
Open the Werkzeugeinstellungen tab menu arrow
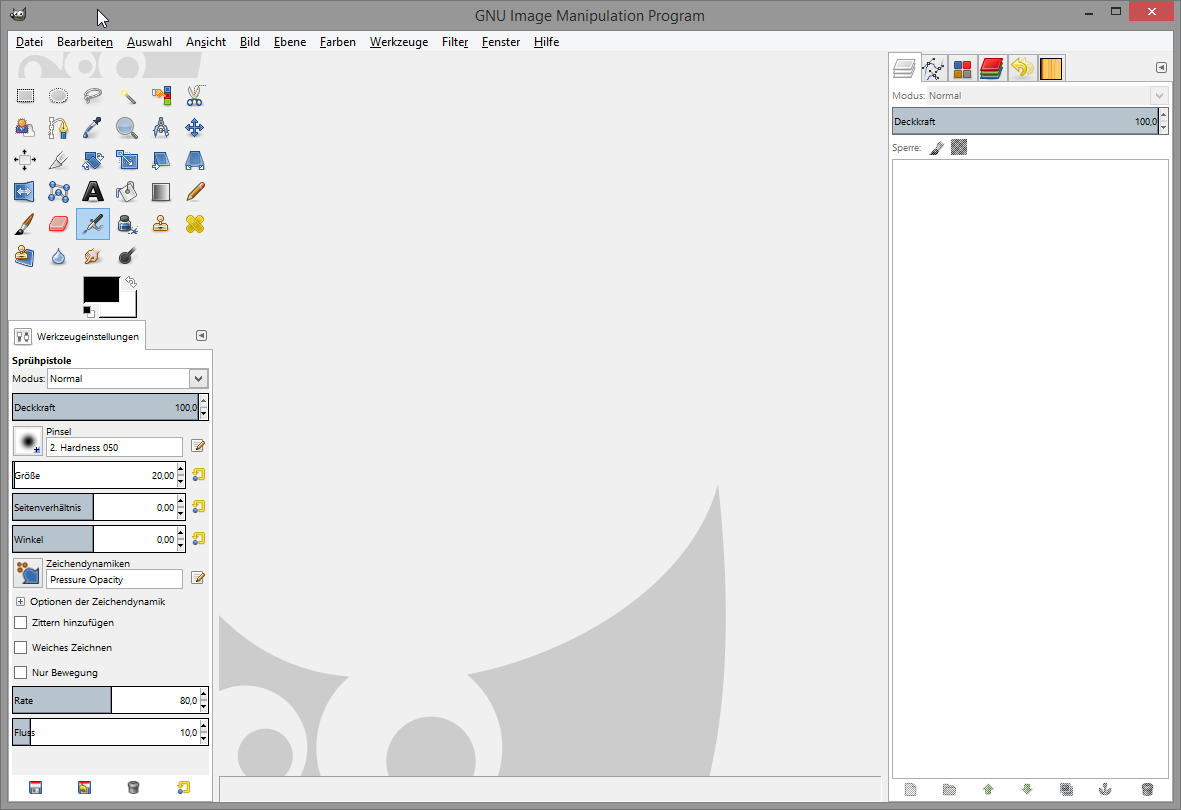tap(201, 336)
